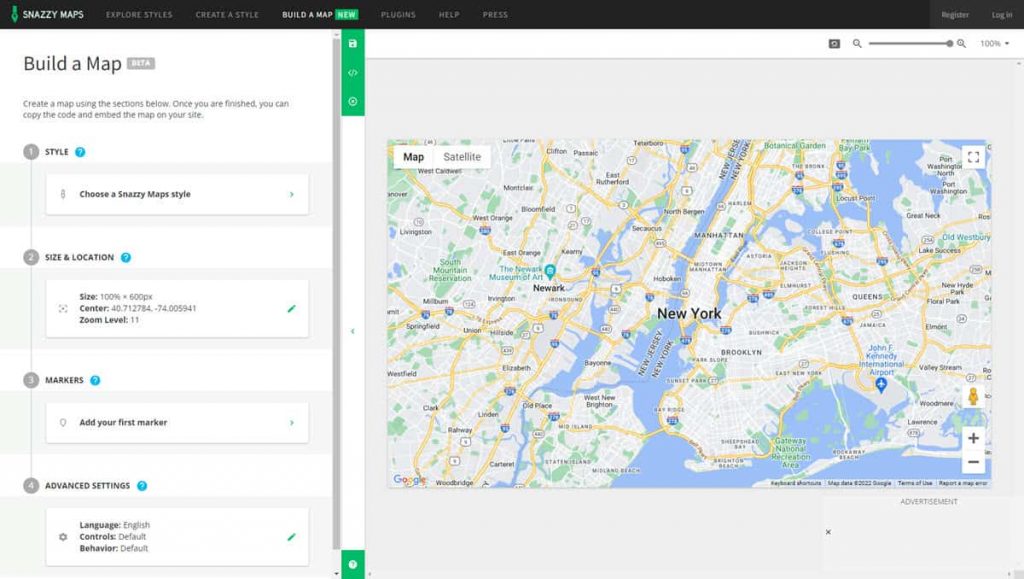Open Explore Styles menu
Image resolution: width=1024 pixels, height=579 pixels.
tap(139, 14)
